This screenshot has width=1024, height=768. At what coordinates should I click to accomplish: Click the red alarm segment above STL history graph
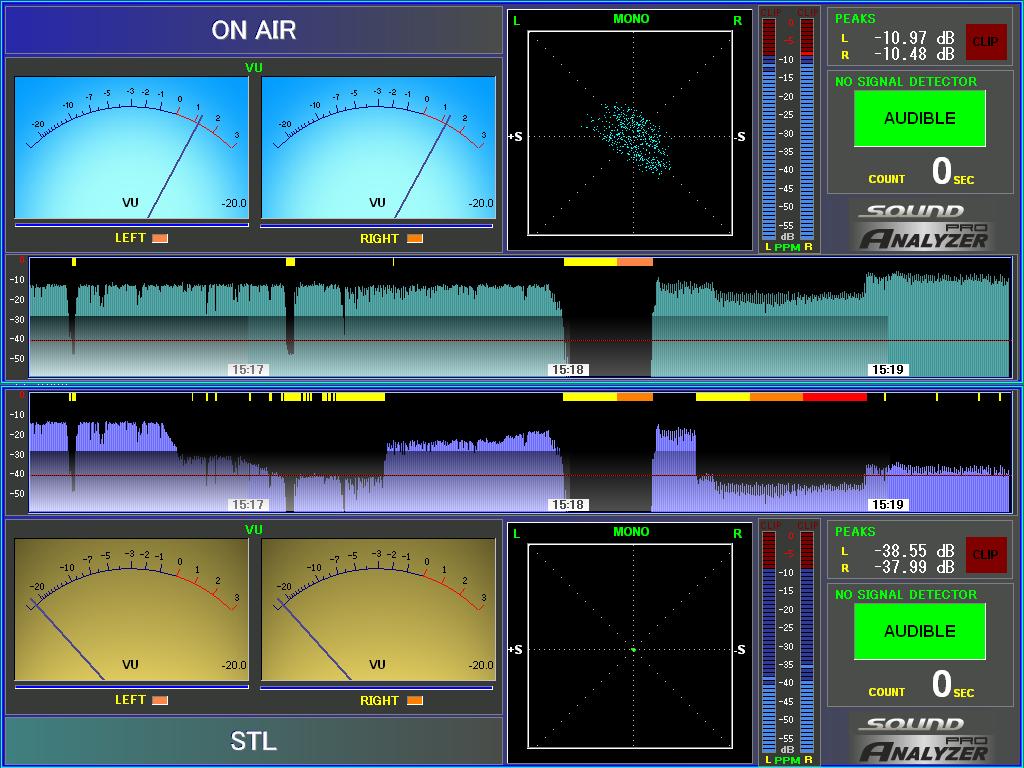click(x=835, y=397)
